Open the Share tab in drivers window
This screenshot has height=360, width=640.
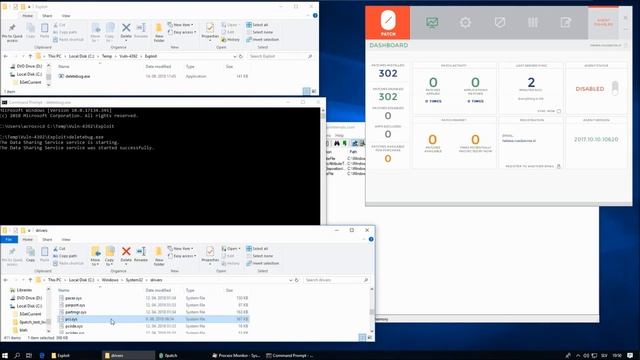[47, 240]
